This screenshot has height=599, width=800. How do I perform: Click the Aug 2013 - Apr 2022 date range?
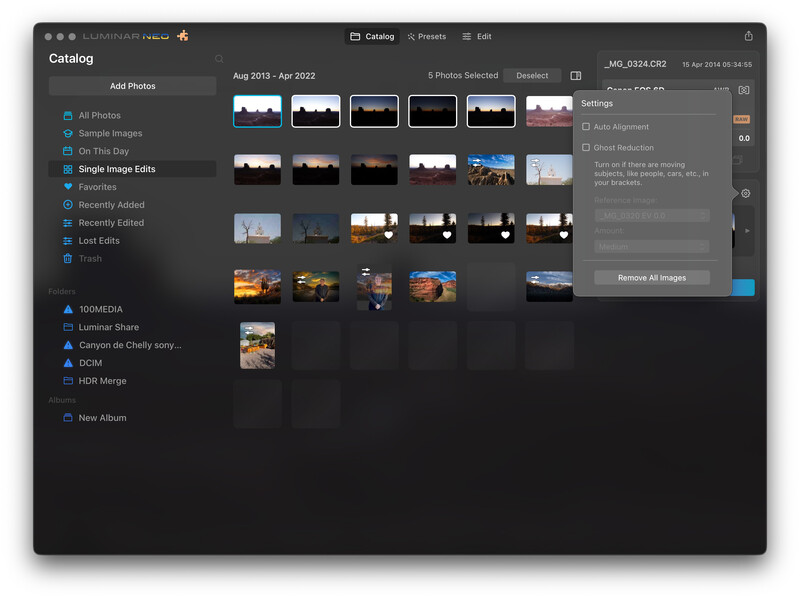coord(274,76)
